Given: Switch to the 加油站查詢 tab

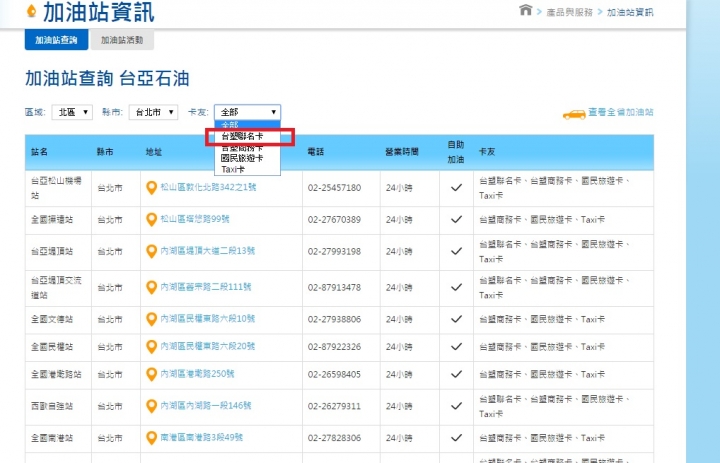Looking at the screenshot, I should pos(56,40).
